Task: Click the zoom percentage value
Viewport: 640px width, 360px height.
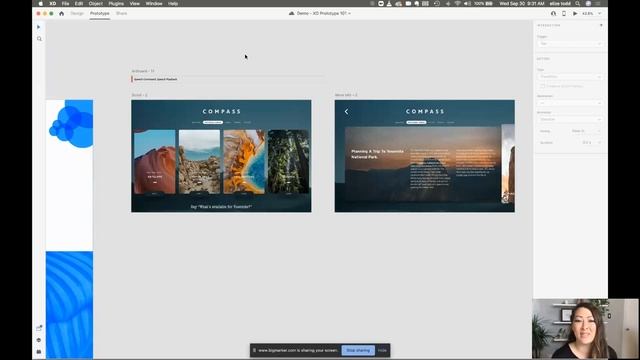Action: [x=587, y=13]
